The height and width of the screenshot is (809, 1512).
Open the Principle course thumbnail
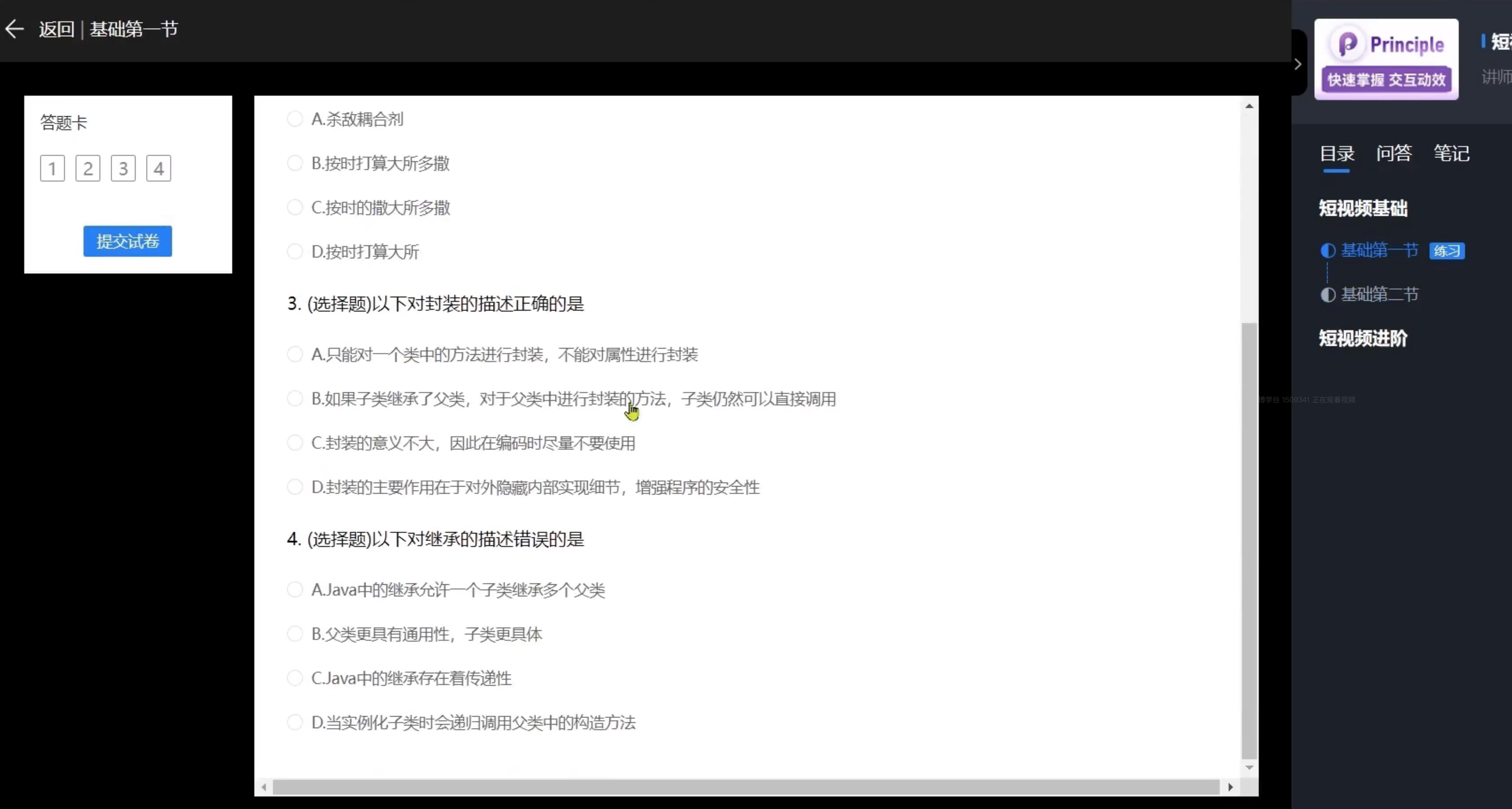[1386, 59]
